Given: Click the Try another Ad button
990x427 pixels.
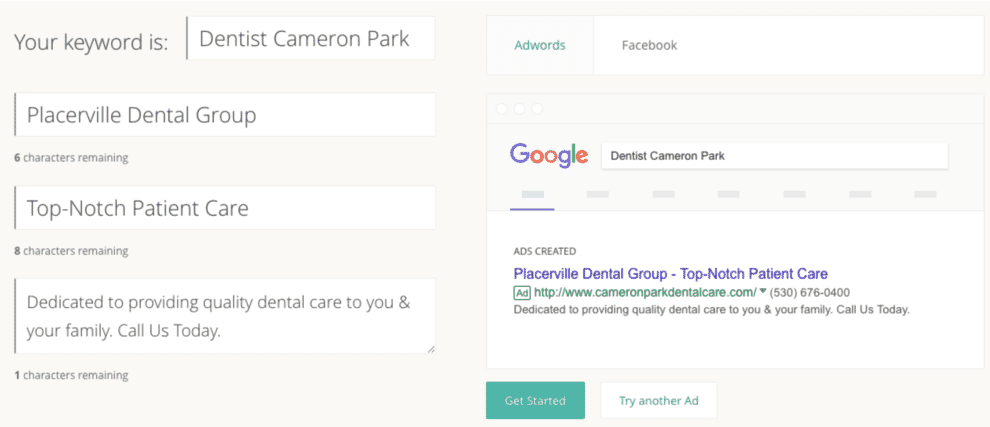Looking at the screenshot, I should point(659,400).
